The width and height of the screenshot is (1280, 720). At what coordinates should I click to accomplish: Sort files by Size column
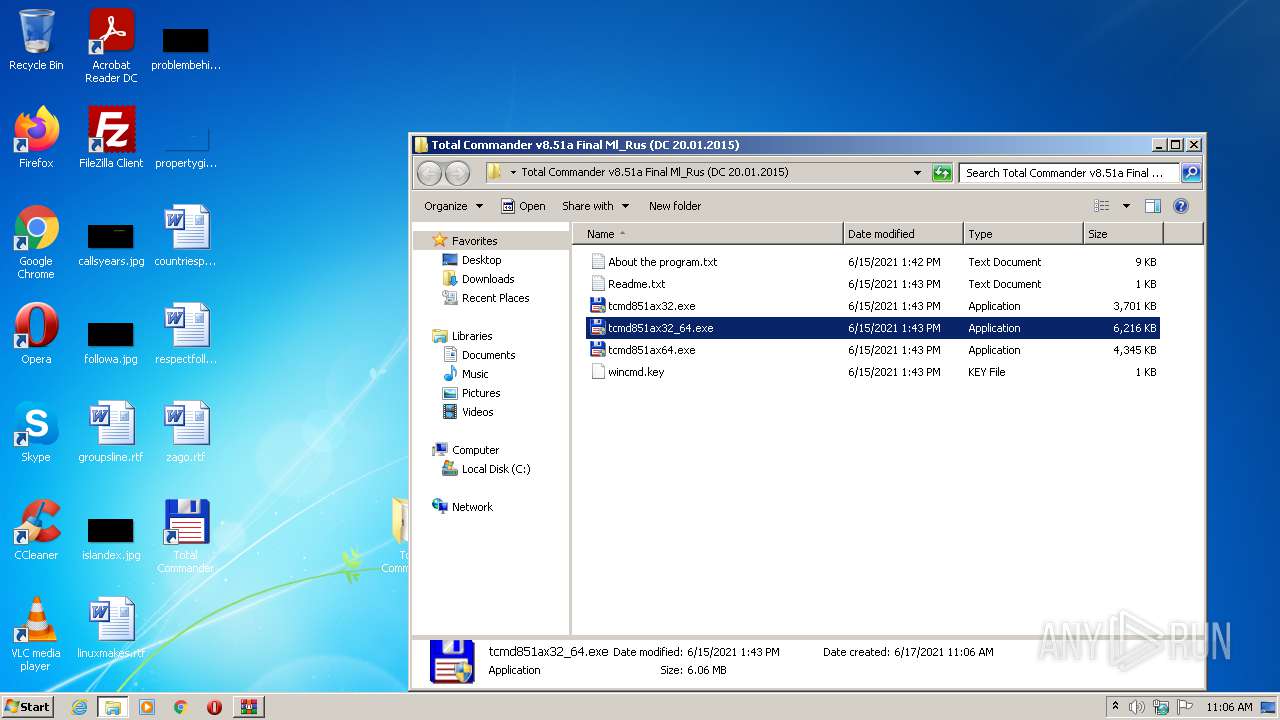point(1123,234)
